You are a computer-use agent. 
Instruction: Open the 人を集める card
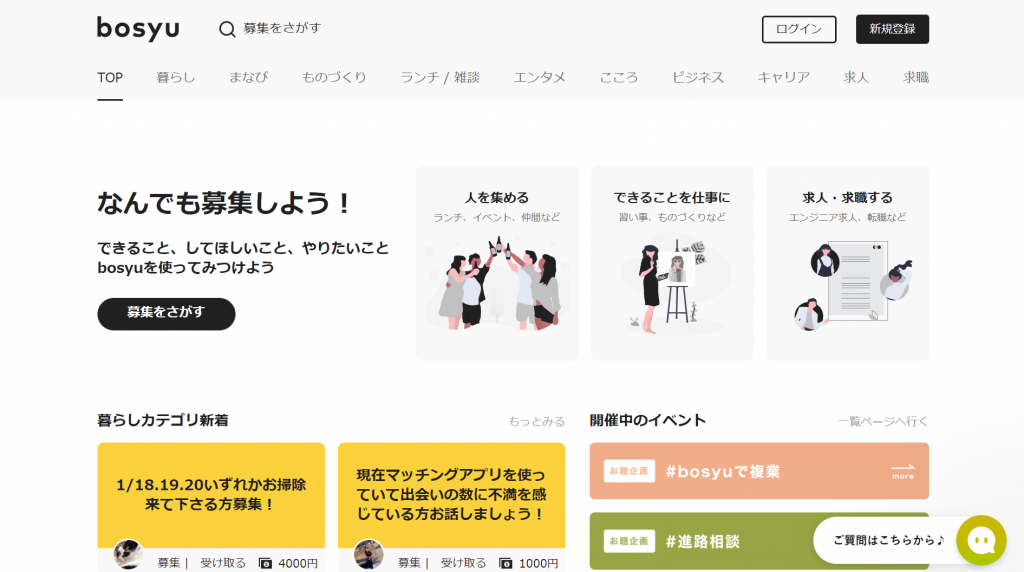497,263
